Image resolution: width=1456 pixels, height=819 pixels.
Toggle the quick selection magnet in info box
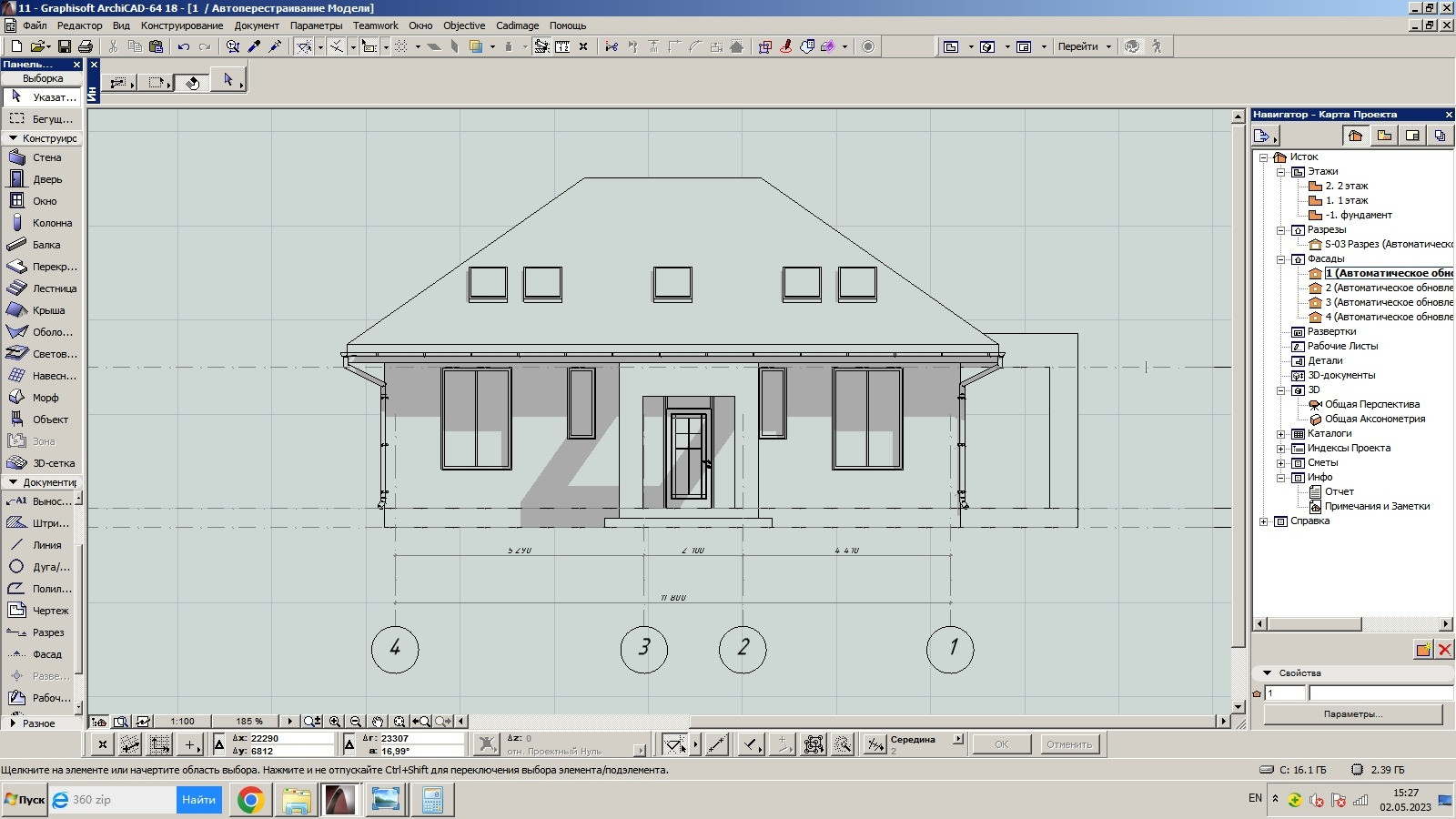point(192,82)
